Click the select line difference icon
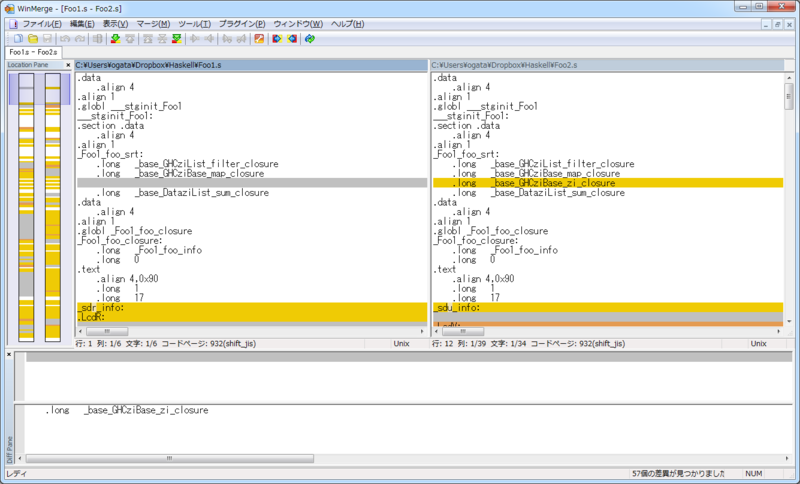The width and height of the screenshot is (800, 484). pos(97,39)
